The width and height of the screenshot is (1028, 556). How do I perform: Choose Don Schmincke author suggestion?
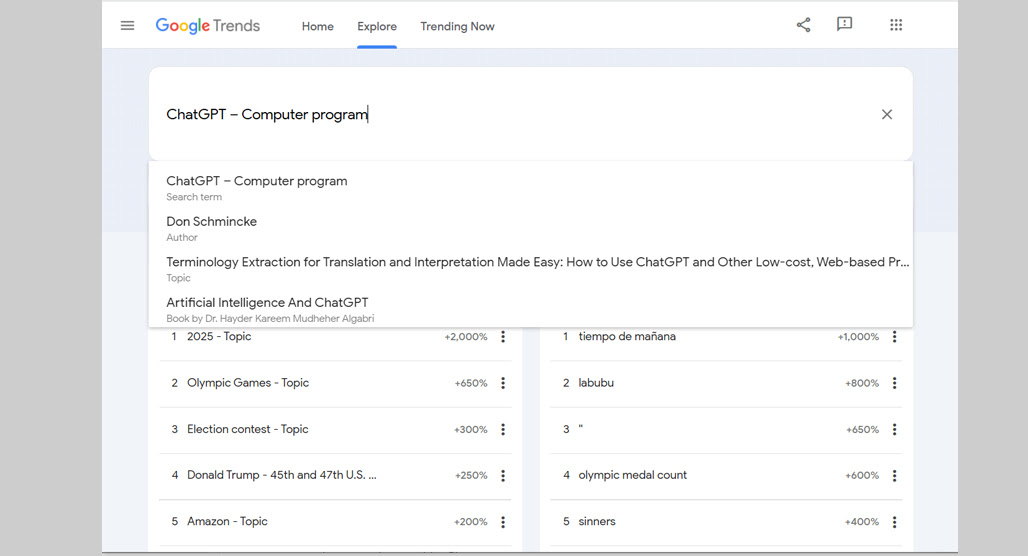tap(530, 228)
